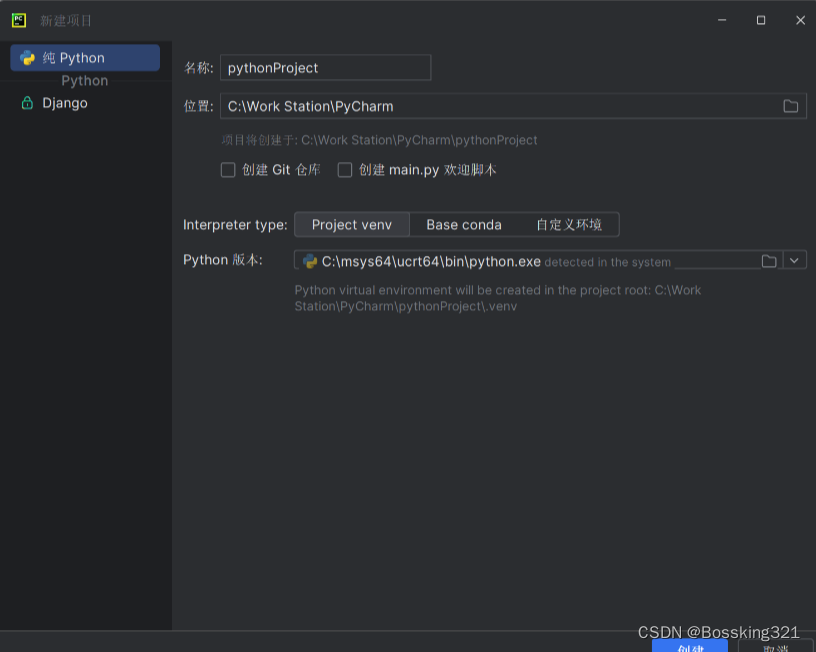The image size is (816, 652).
Task: Click the Python logo beside 纯 Python
Action: (x=28, y=58)
